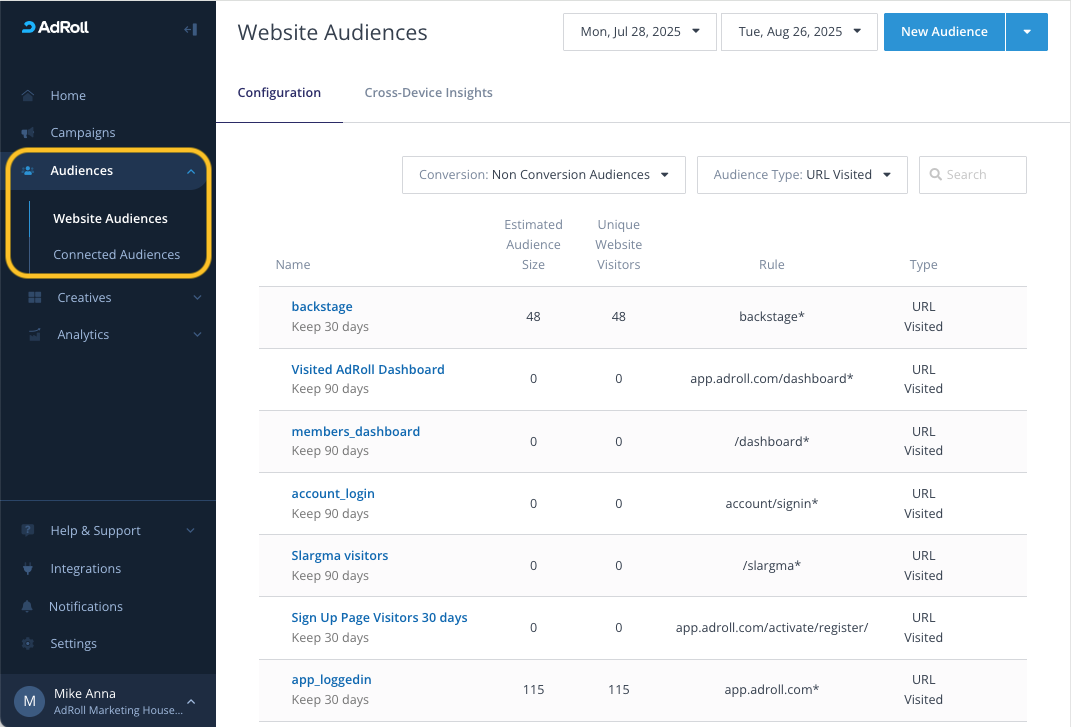Open the Conversion filter dropdown
This screenshot has width=1071, height=727.
tap(543, 175)
